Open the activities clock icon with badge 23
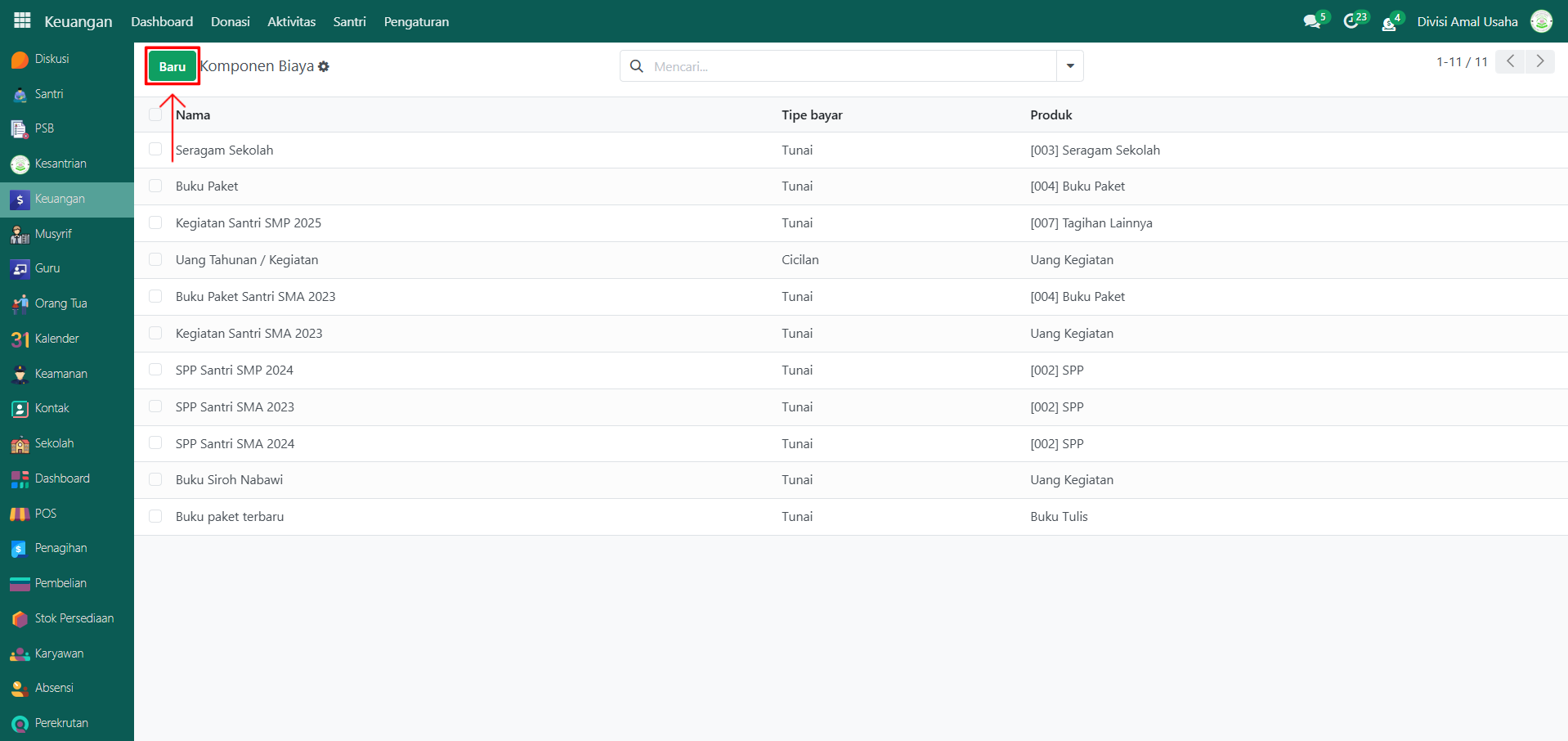 [x=1351, y=21]
